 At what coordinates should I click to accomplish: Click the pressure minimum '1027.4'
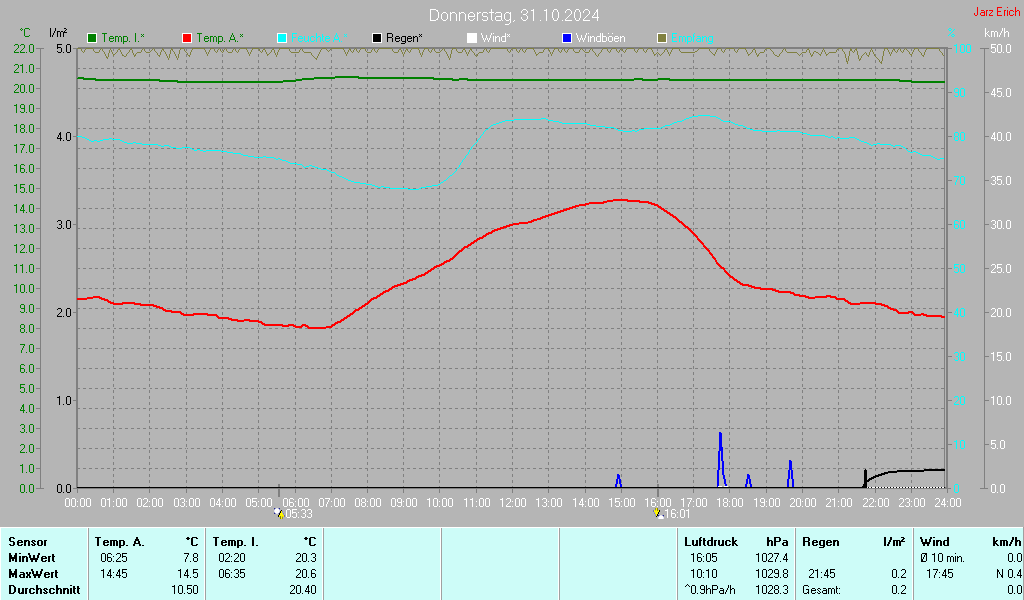(771, 558)
